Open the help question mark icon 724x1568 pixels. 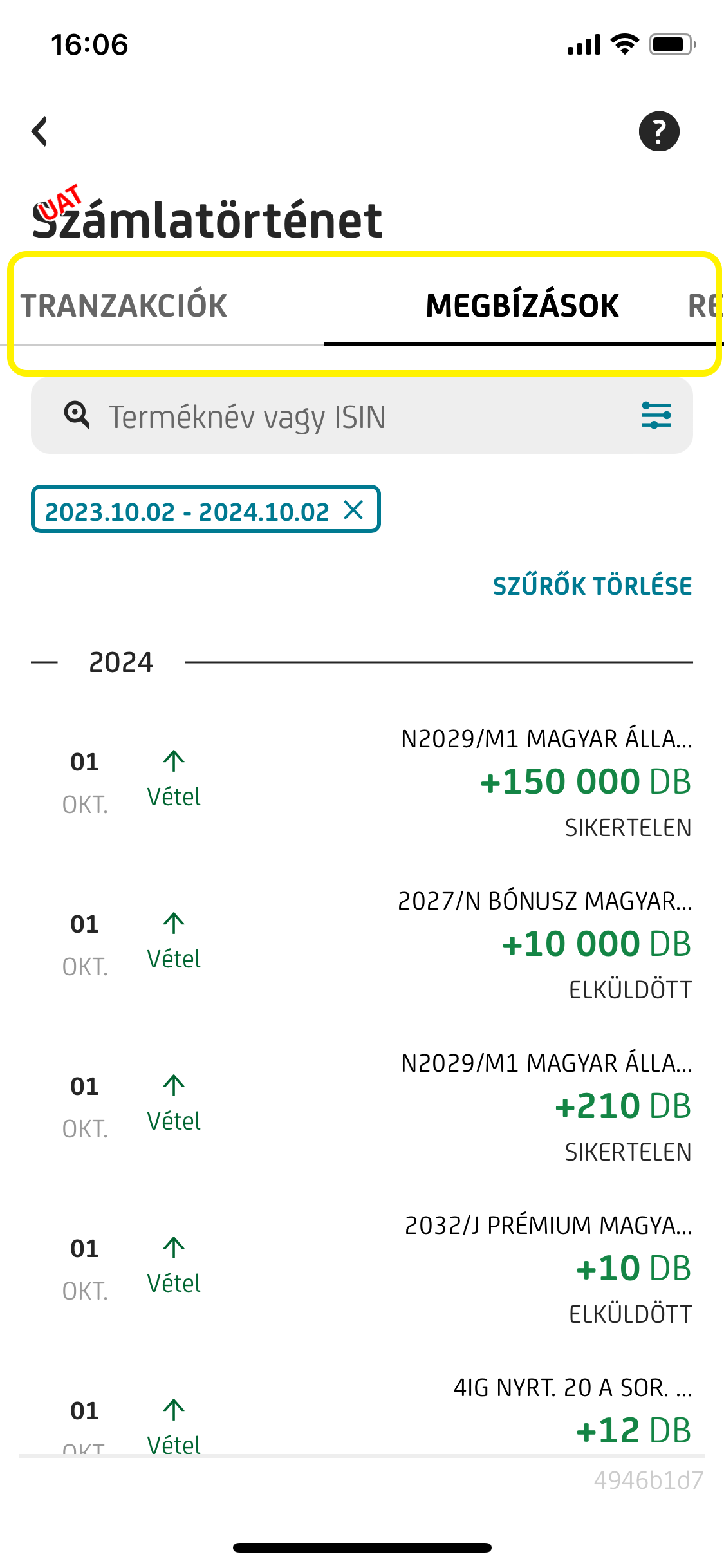pos(658,131)
